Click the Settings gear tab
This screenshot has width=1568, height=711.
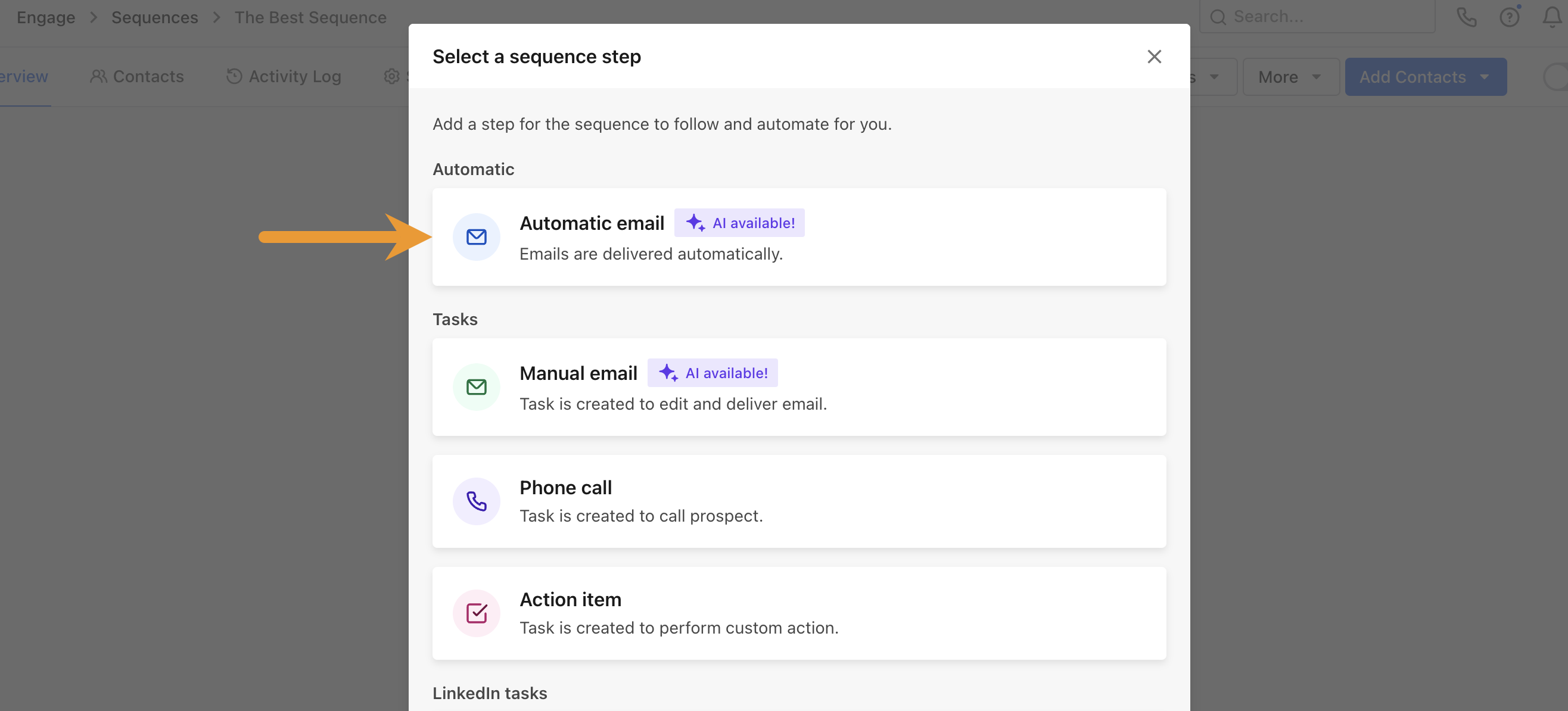(x=390, y=76)
